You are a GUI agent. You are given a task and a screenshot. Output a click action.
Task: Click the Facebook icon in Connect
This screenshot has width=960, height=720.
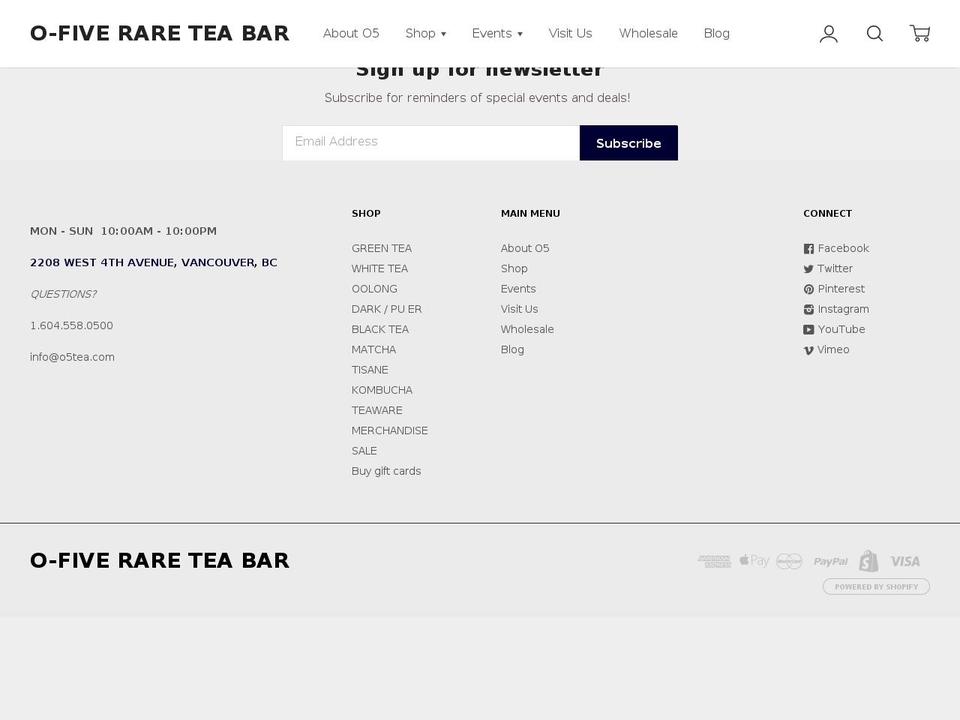(x=809, y=249)
